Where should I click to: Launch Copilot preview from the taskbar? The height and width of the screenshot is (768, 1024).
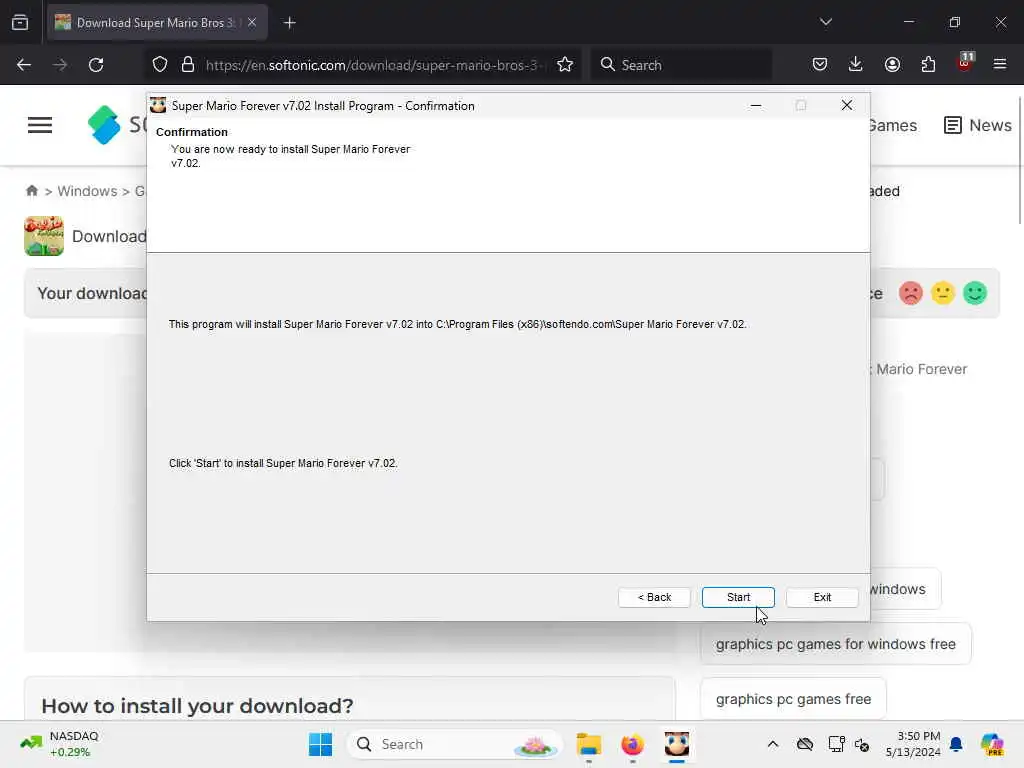pos(992,744)
